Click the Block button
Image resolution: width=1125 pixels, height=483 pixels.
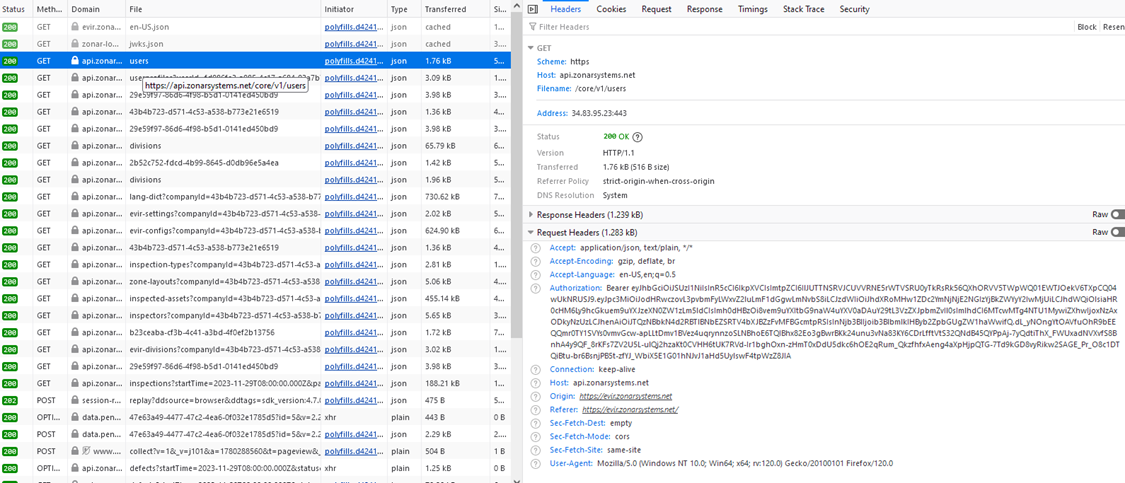(1087, 27)
